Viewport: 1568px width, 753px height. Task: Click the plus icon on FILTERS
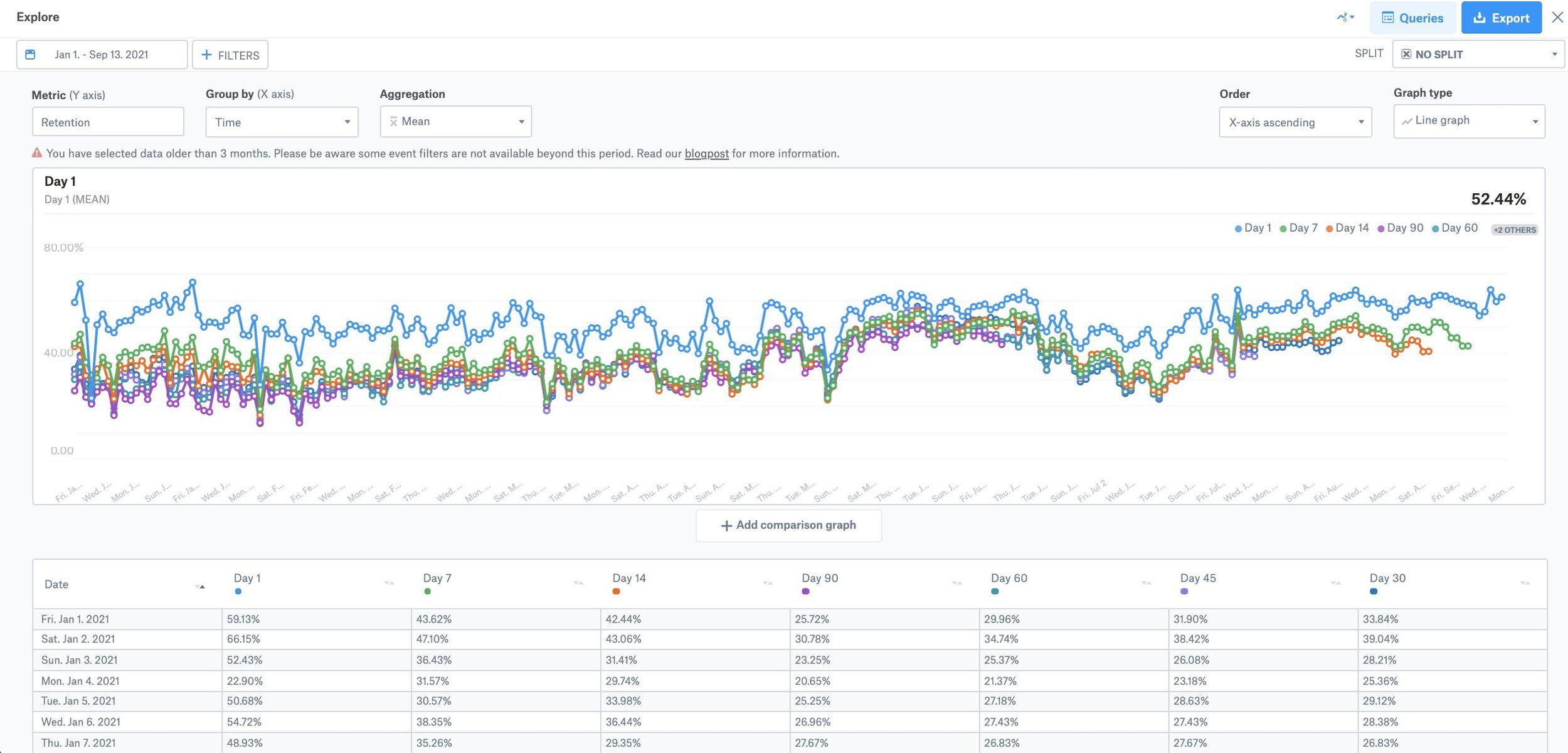[206, 55]
